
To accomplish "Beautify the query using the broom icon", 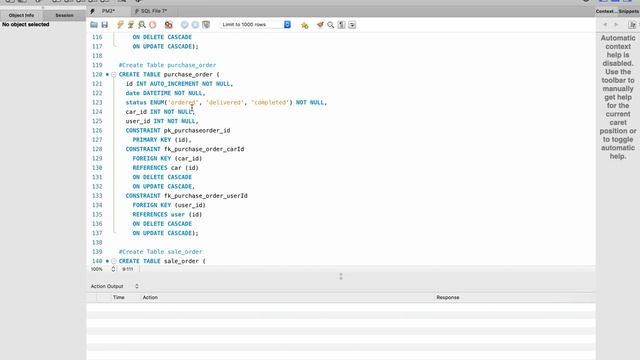I will [320, 25].
